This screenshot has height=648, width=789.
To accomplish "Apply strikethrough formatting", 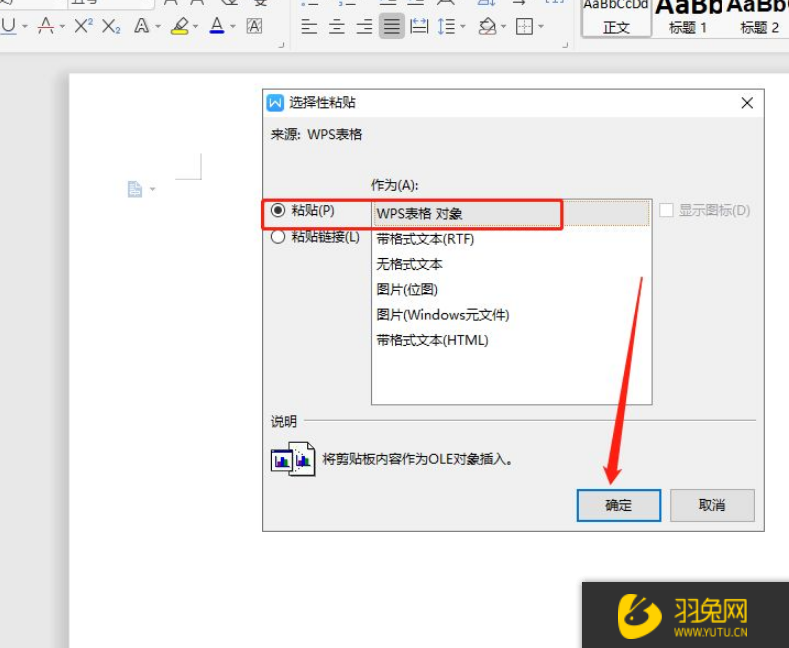I will (x=46, y=25).
